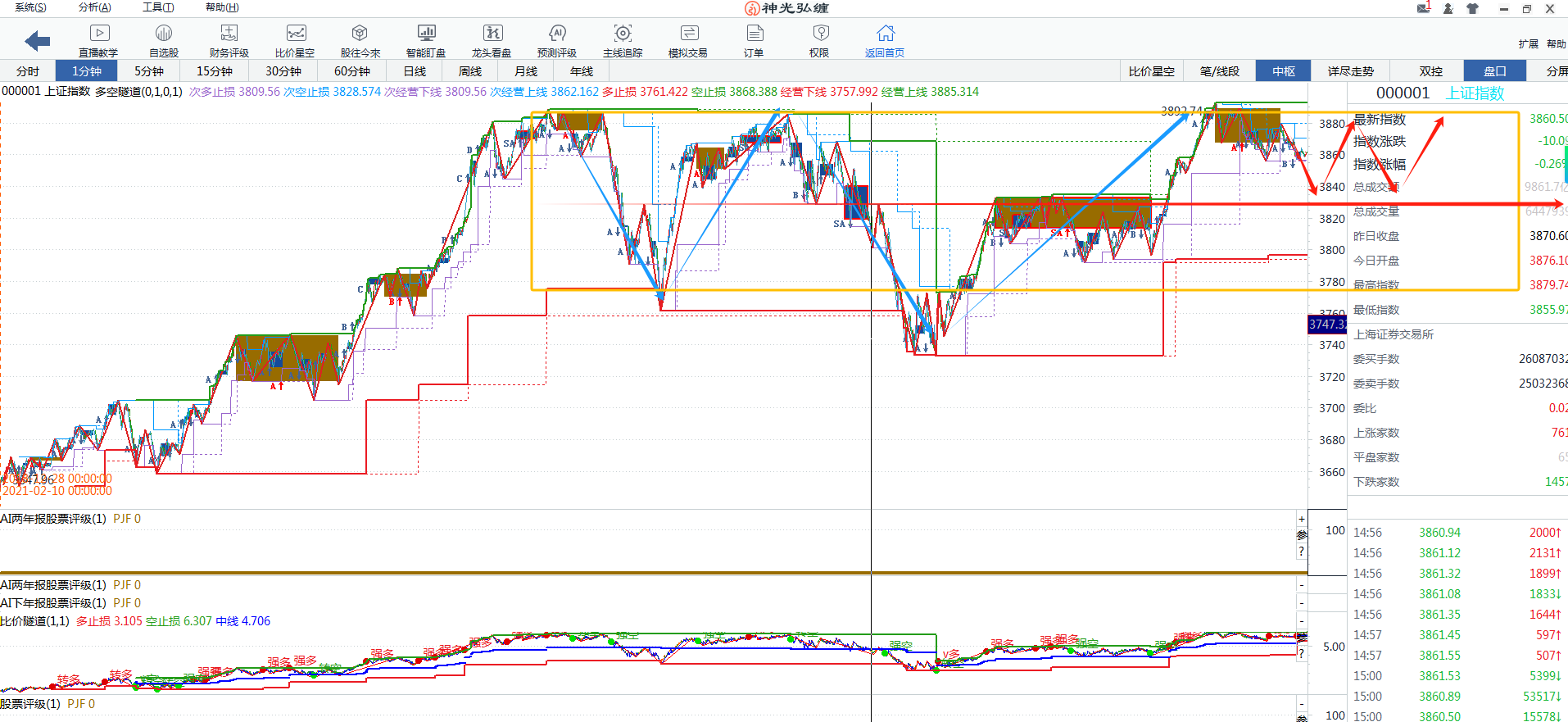Viewport: 1568px width, 722px height.
Task: Launch 智能盯盘 smart monitoring
Action: coord(426,40)
